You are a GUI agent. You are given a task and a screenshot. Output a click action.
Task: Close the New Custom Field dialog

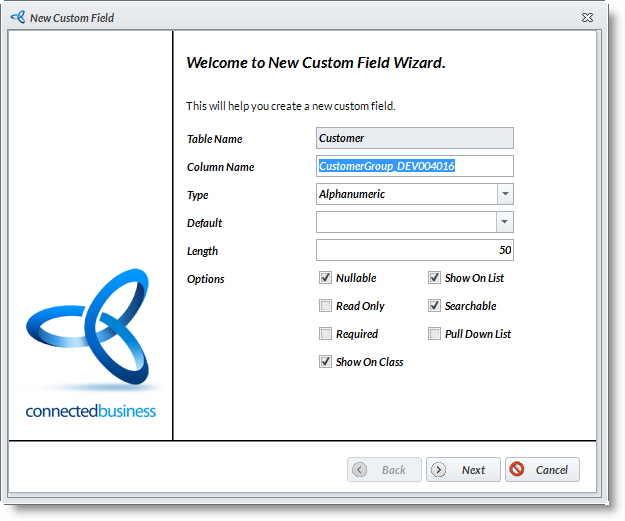tap(587, 17)
